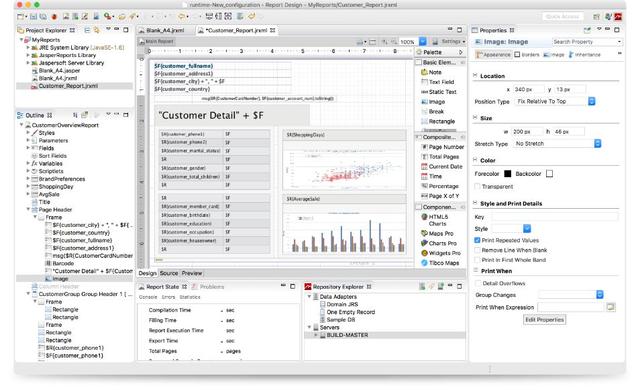The image size is (640, 390).
Task: Enable the Transparent checkbox
Action: pos(477,186)
